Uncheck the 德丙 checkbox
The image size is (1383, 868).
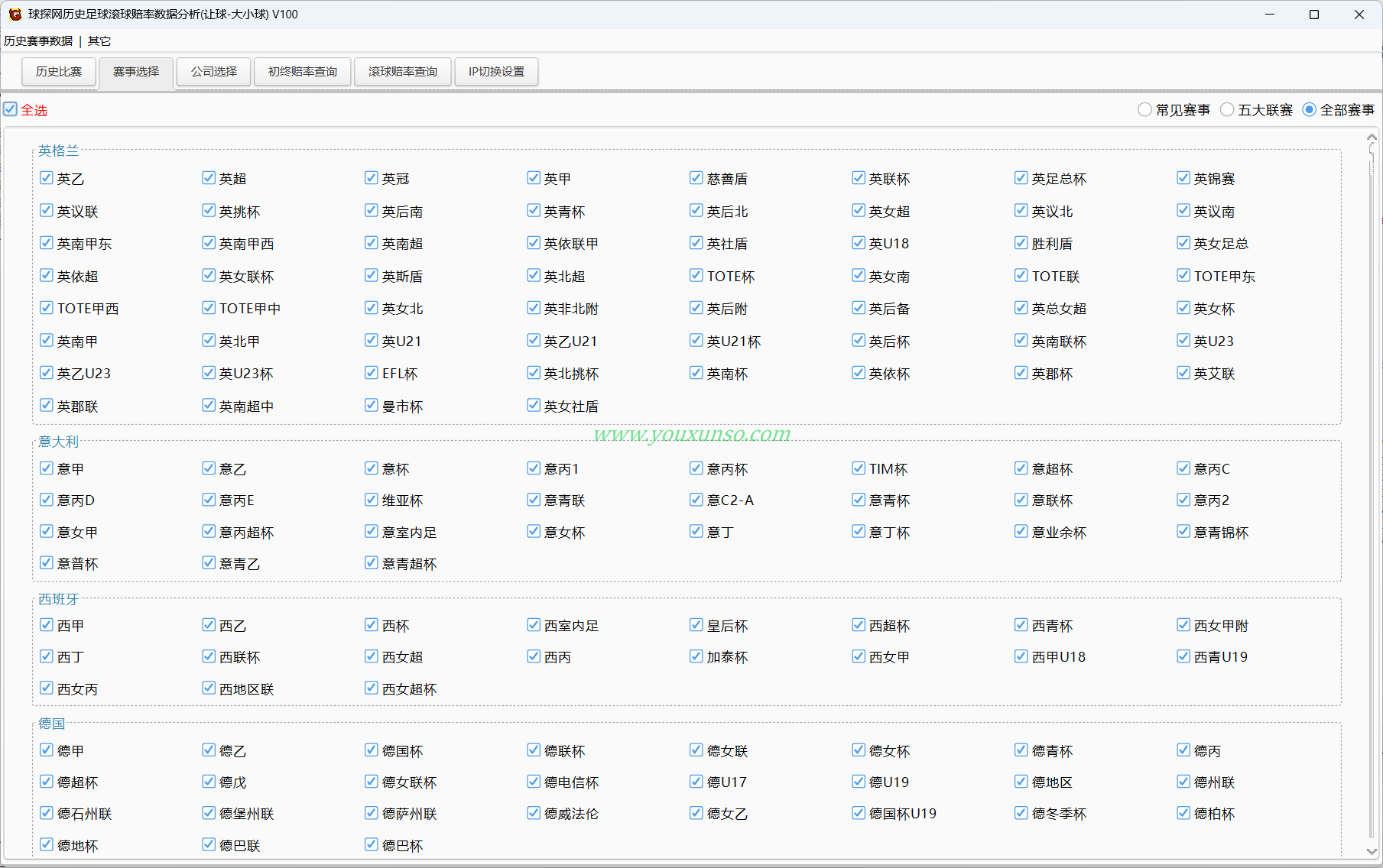pyautogui.click(x=1183, y=750)
